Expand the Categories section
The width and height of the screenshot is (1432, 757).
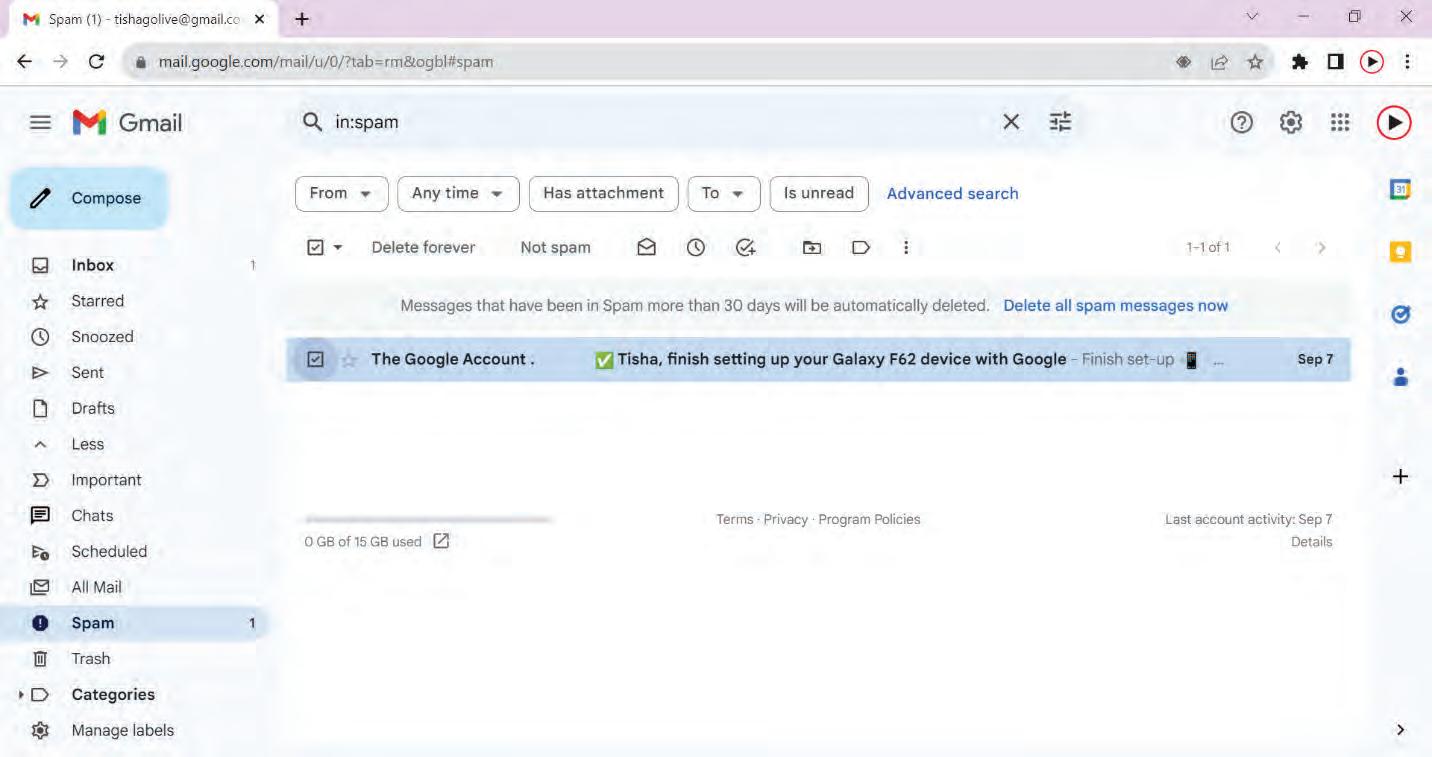coord(23,695)
